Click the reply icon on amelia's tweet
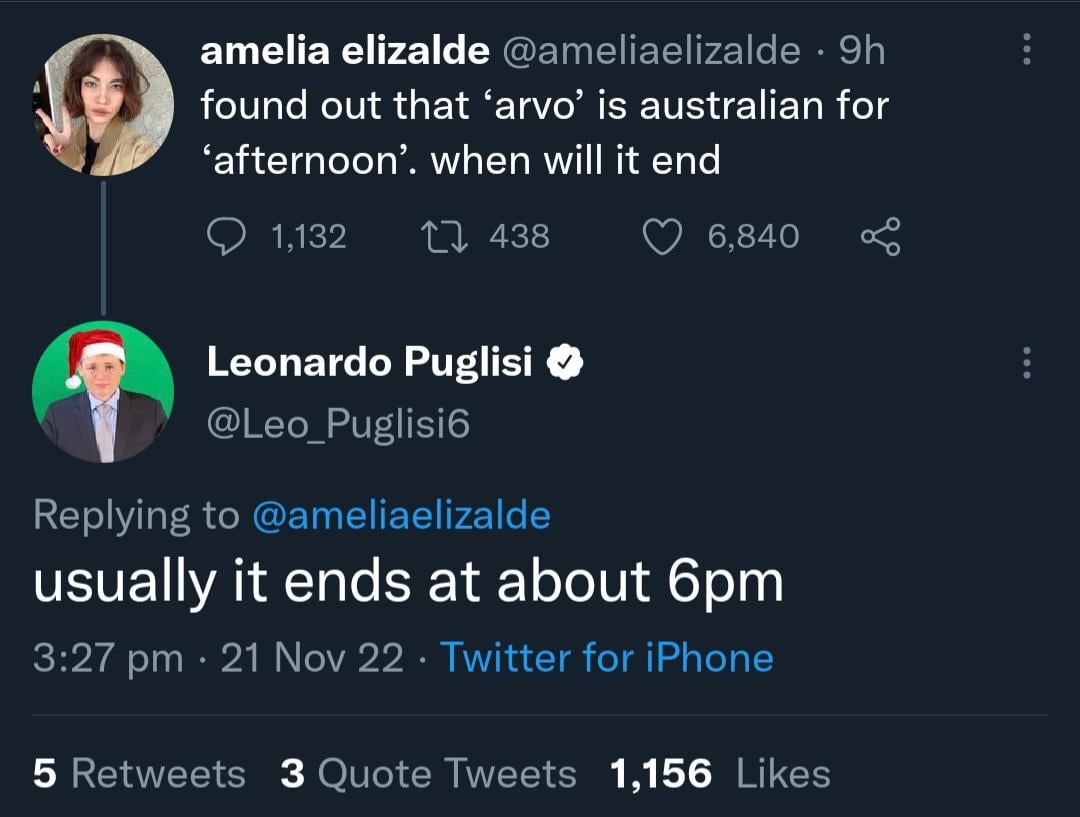Image resolution: width=1080 pixels, height=817 pixels. pos(226,237)
